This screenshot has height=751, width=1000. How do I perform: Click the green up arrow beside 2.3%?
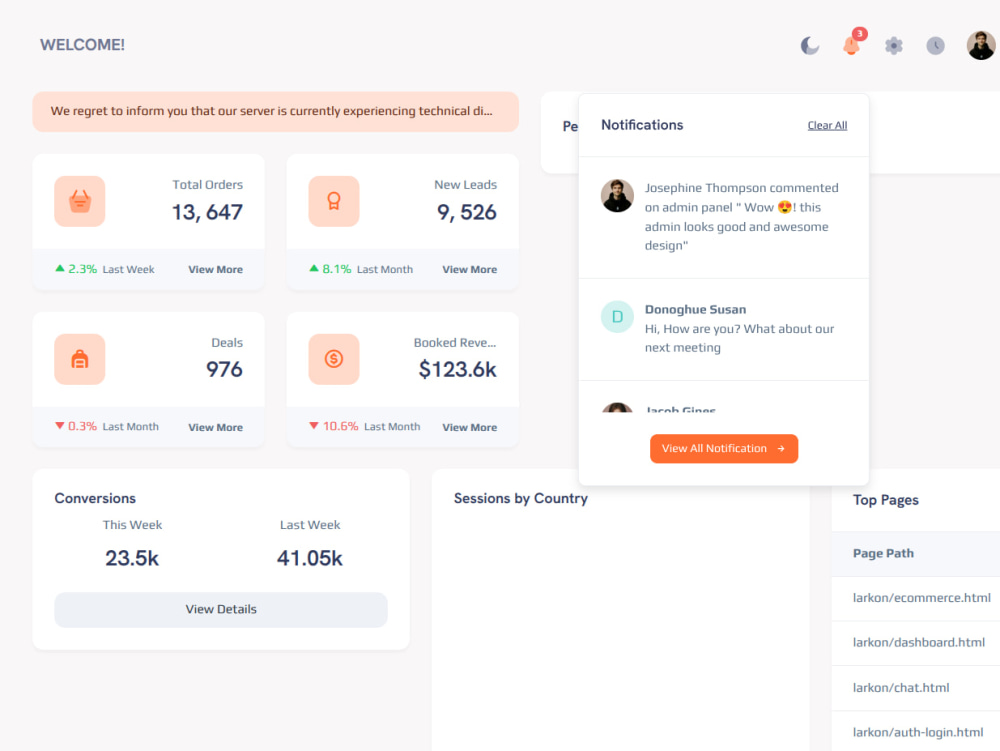tap(60, 268)
